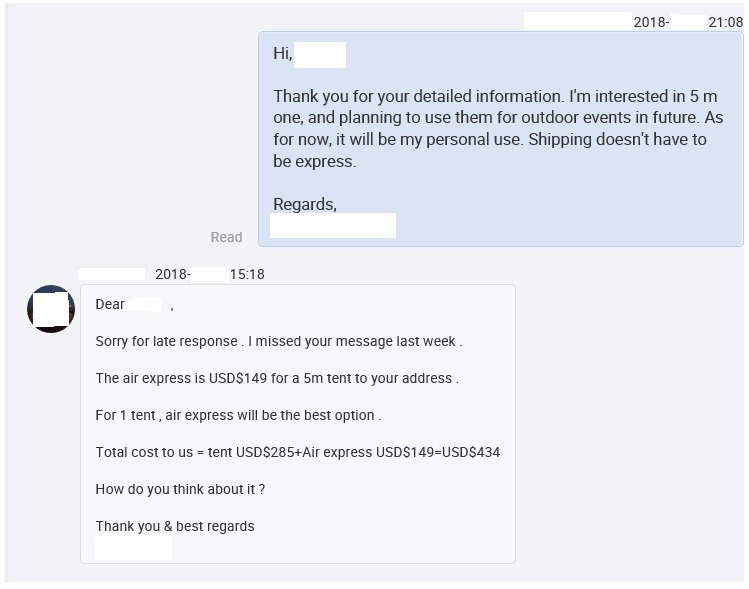Click the "2018-" date above the reply message
The height and width of the screenshot is (589, 749).
(173, 274)
